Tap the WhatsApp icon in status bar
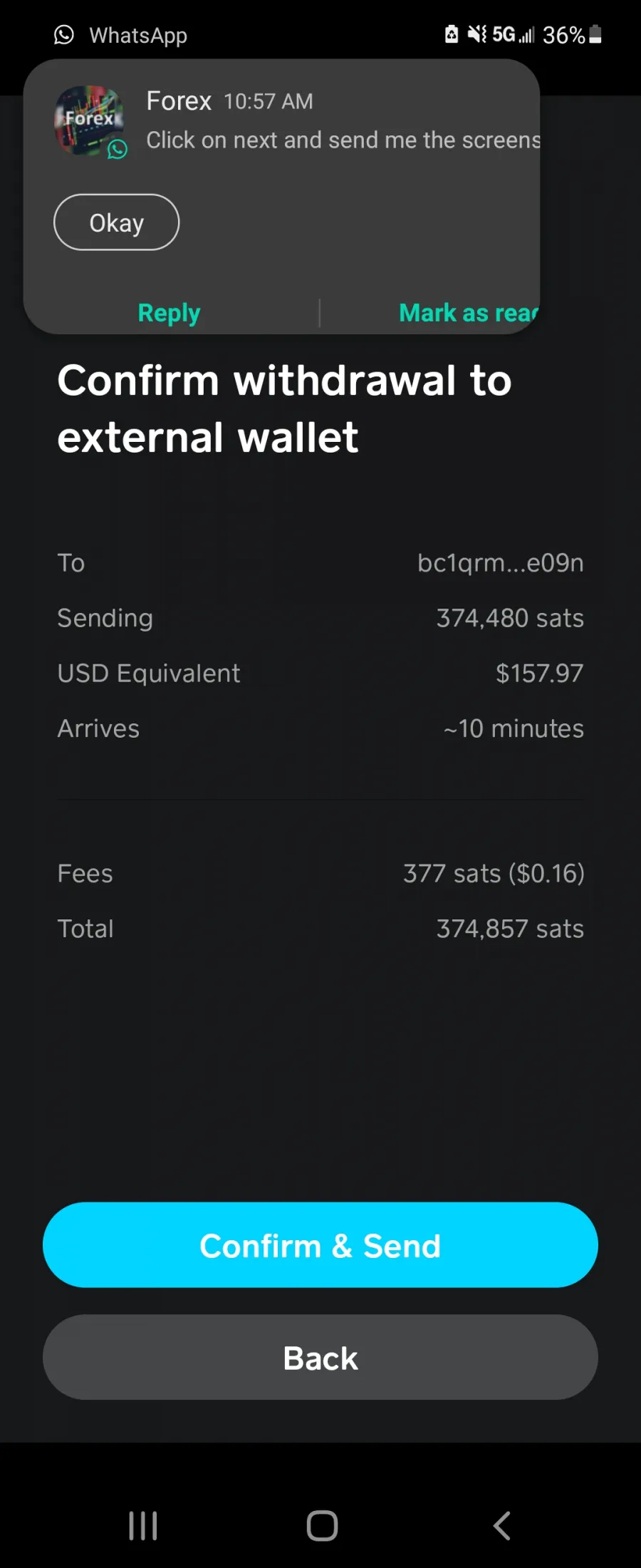This screenshot has height=1568, width=641. tap(64, 35)
